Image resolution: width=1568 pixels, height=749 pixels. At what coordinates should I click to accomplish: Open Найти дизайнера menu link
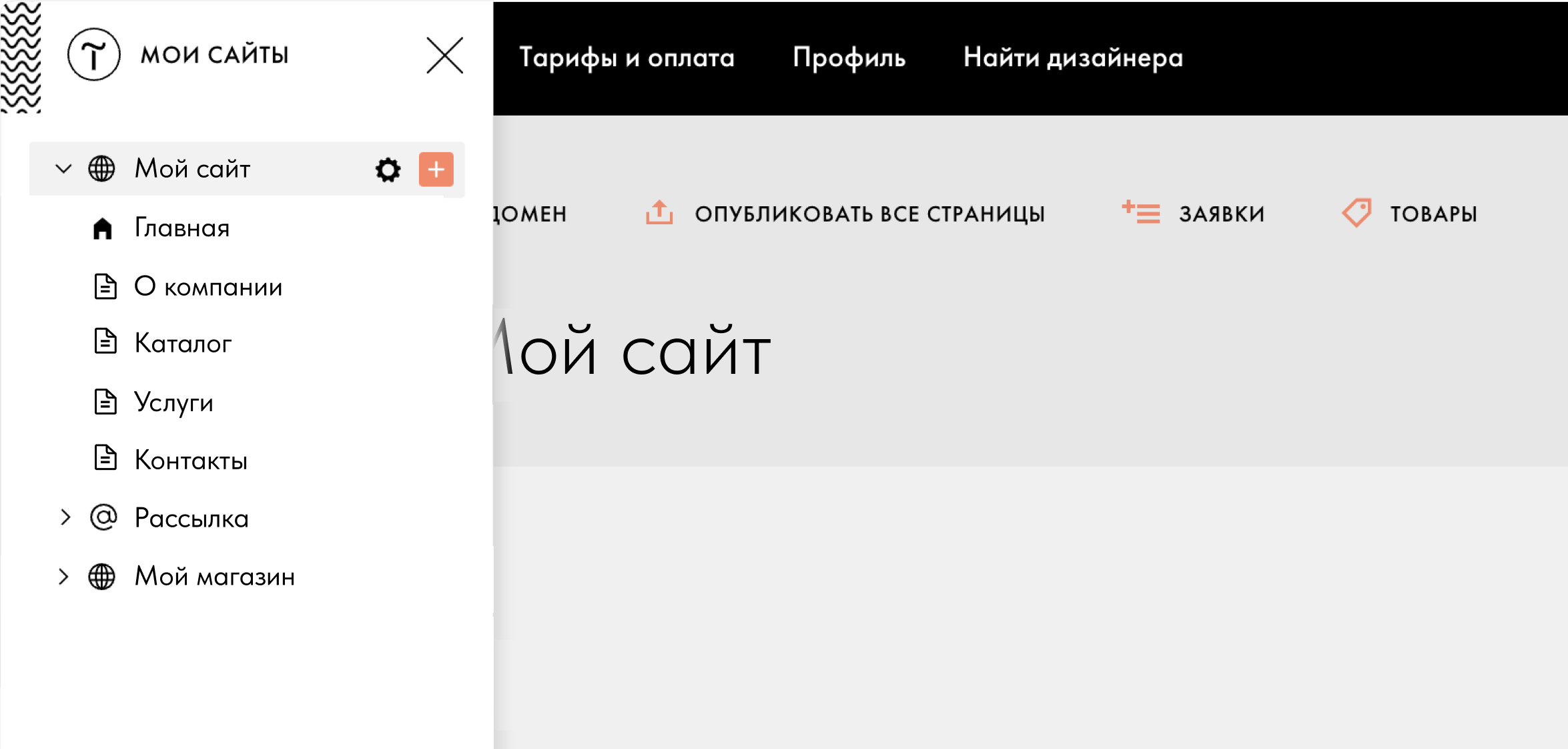coord(1073,58)
